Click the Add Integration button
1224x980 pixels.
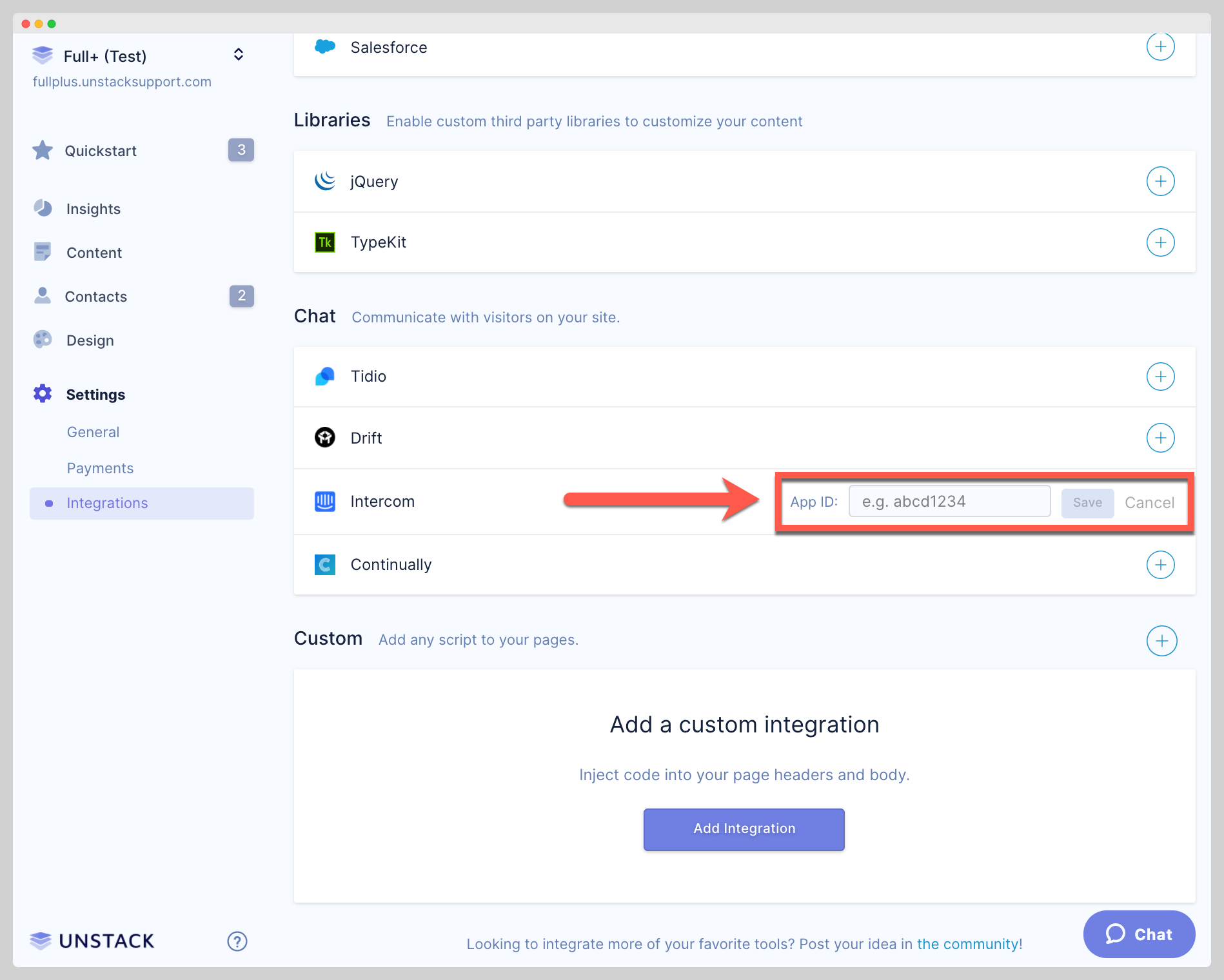pos(743,829)
